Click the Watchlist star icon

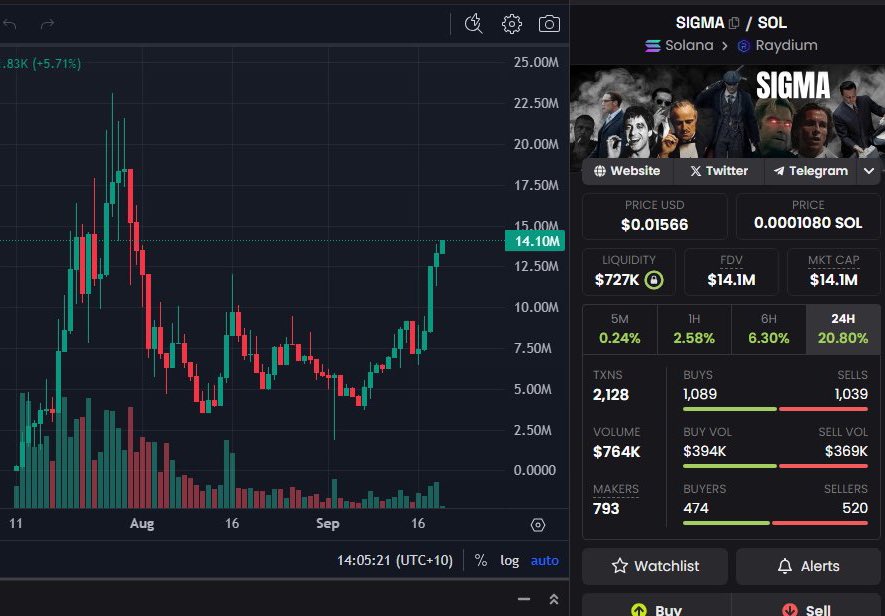click(620, 566)
